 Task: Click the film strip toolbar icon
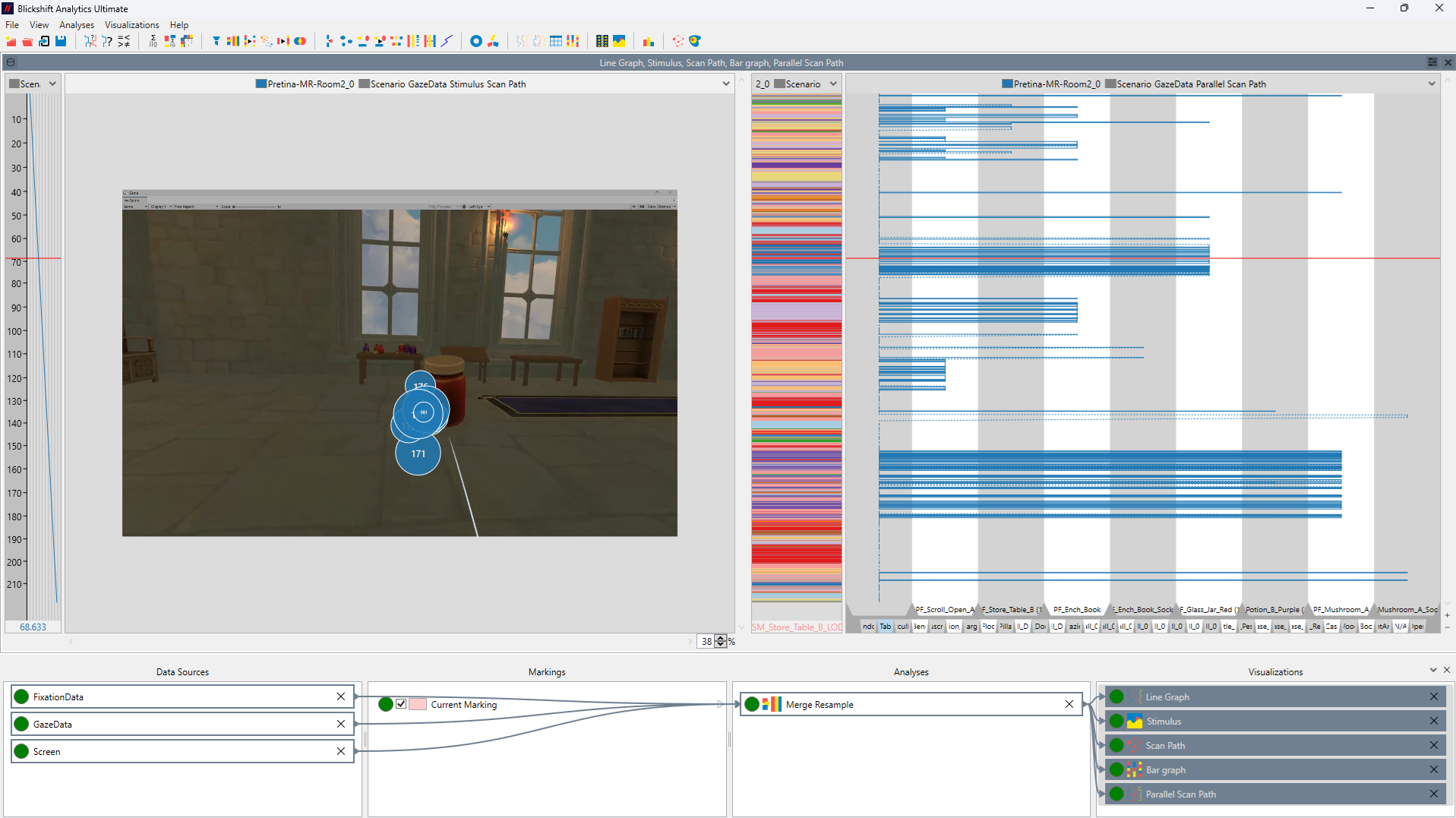[x=602, y=41]
